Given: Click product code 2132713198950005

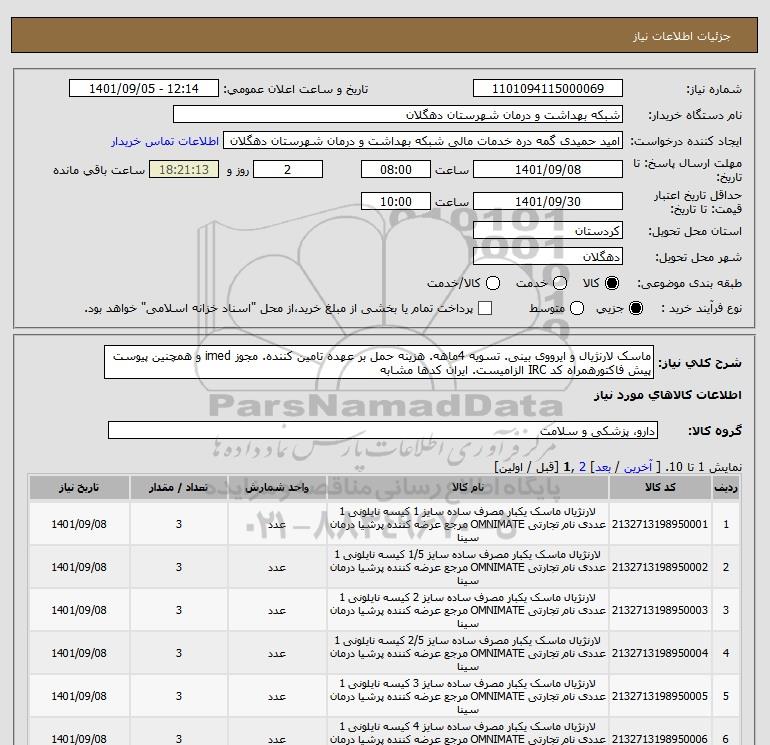Looking at the screenshot, I should (x=660, y=696).
